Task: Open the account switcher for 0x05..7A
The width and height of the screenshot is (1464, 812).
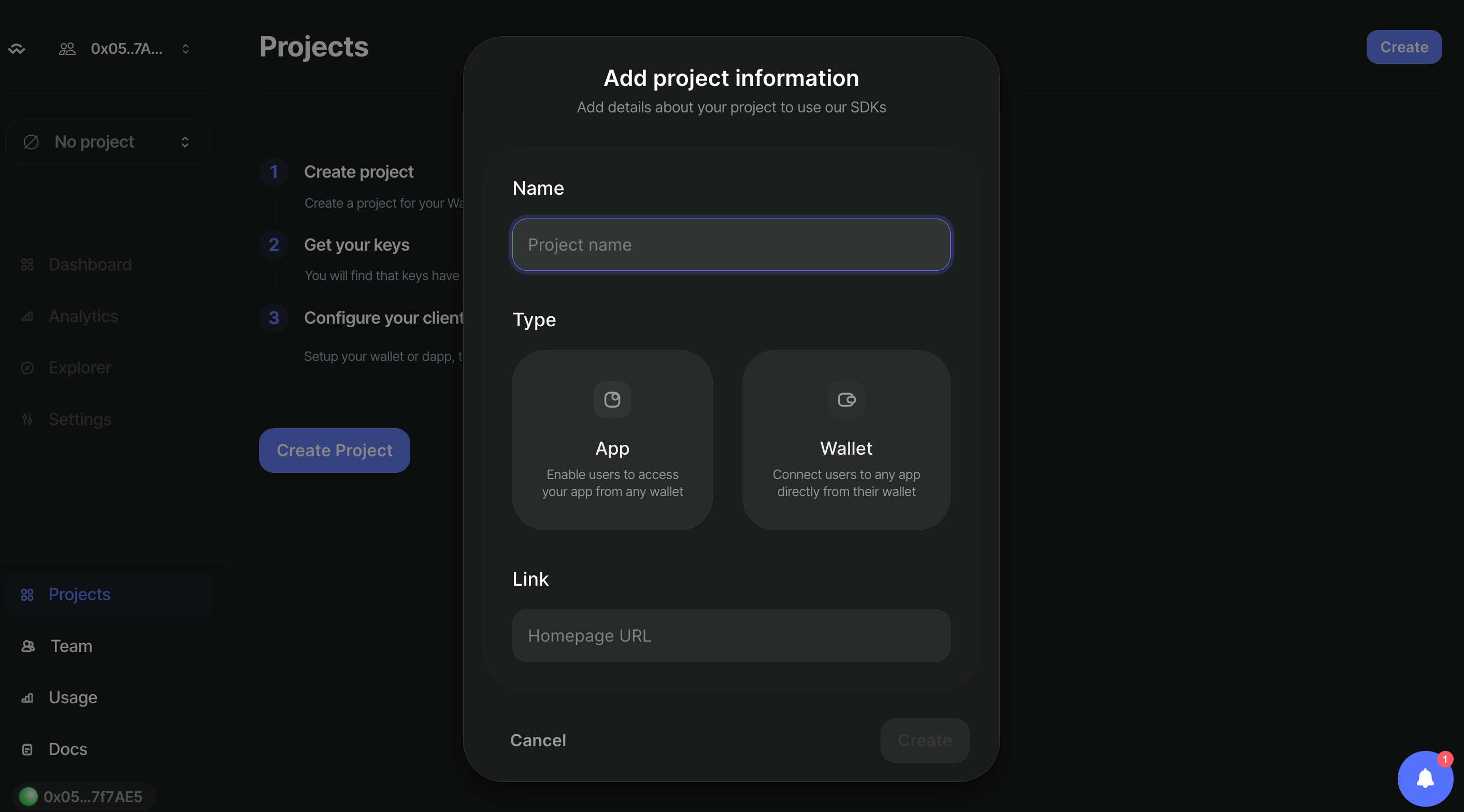Action: point(185,48)
